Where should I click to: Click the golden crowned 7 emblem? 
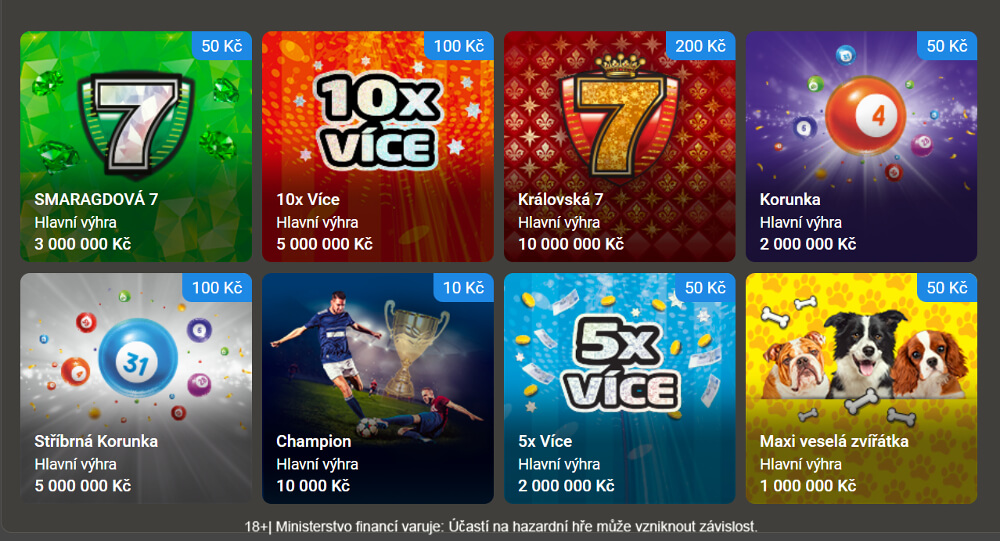(x=619, y=117)
